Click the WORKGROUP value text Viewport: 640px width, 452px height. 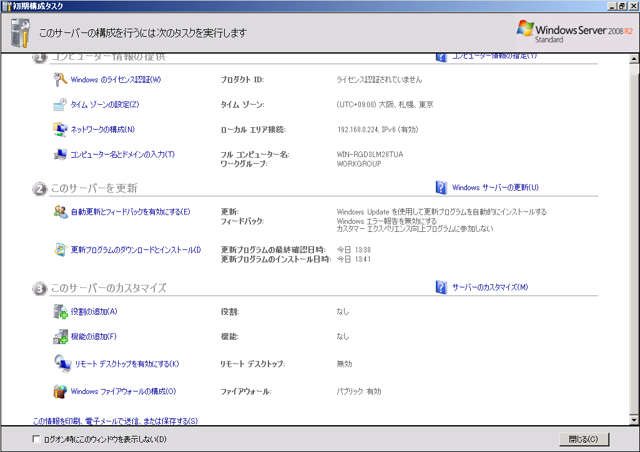359,164
